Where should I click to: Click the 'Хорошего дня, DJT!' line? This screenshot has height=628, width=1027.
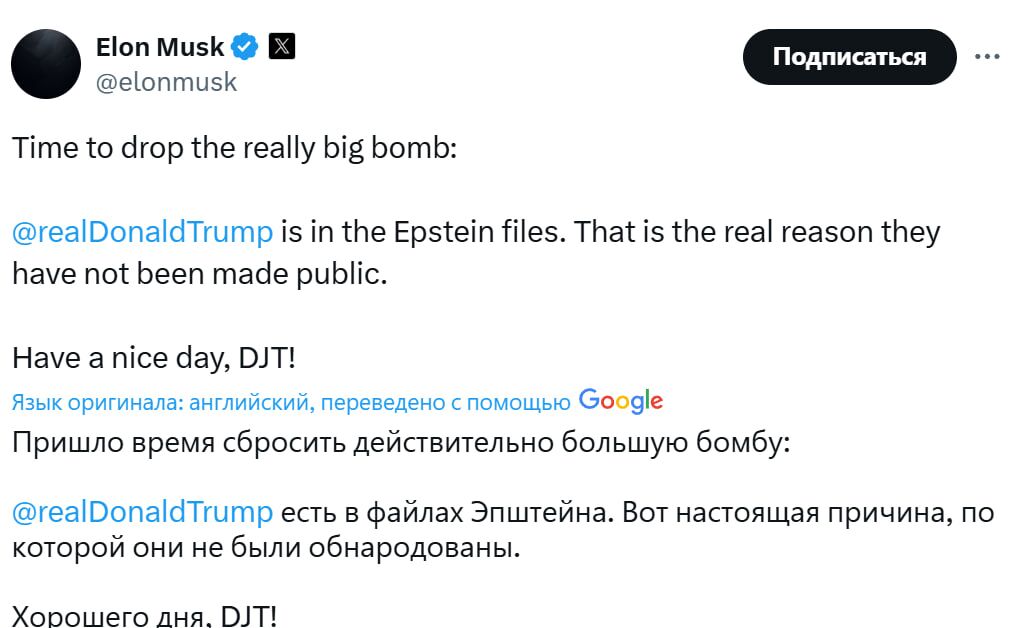coord(144,616)
